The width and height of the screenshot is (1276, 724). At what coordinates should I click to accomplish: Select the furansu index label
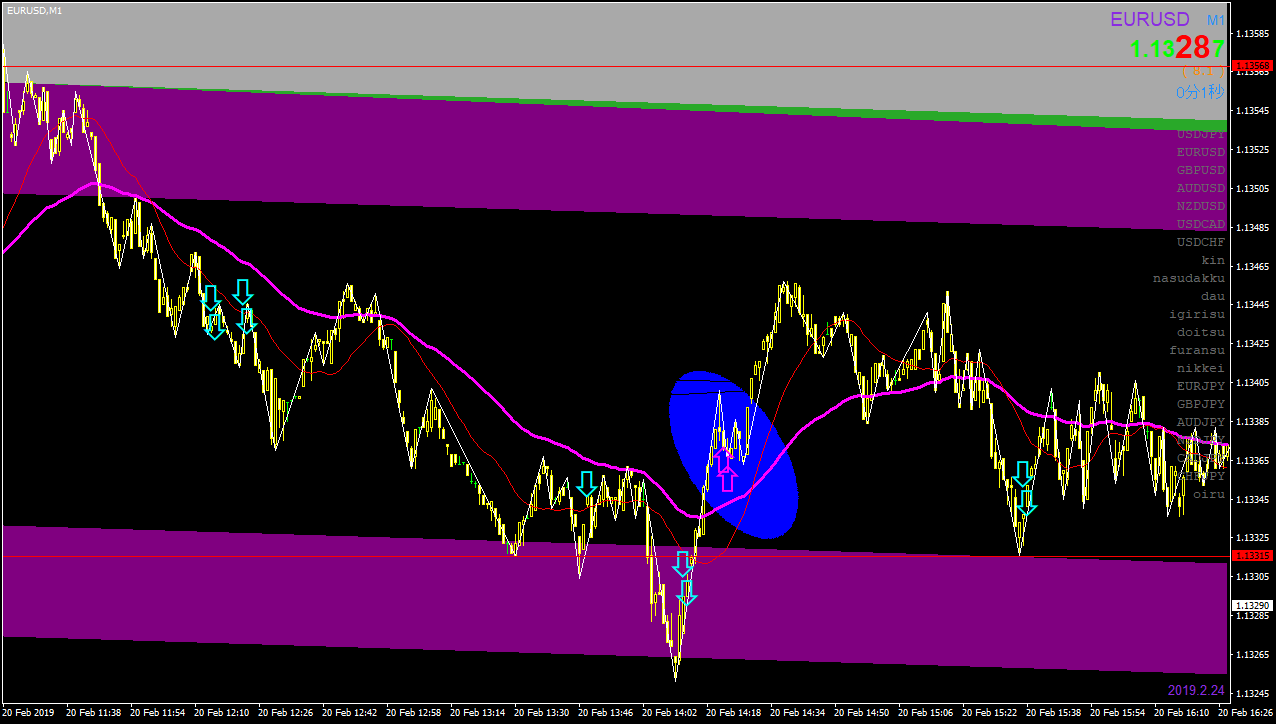[x=1197, y=350]
